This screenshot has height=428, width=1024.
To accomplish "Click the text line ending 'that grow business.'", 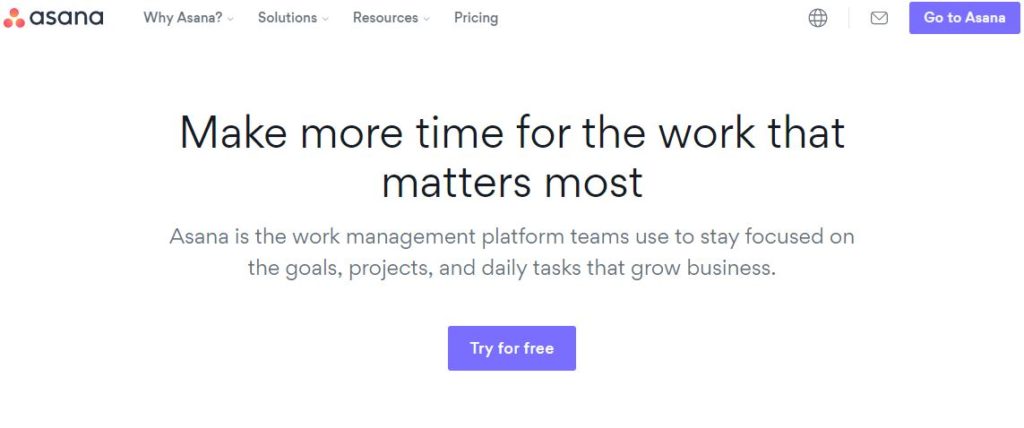I will click(512, 268).
